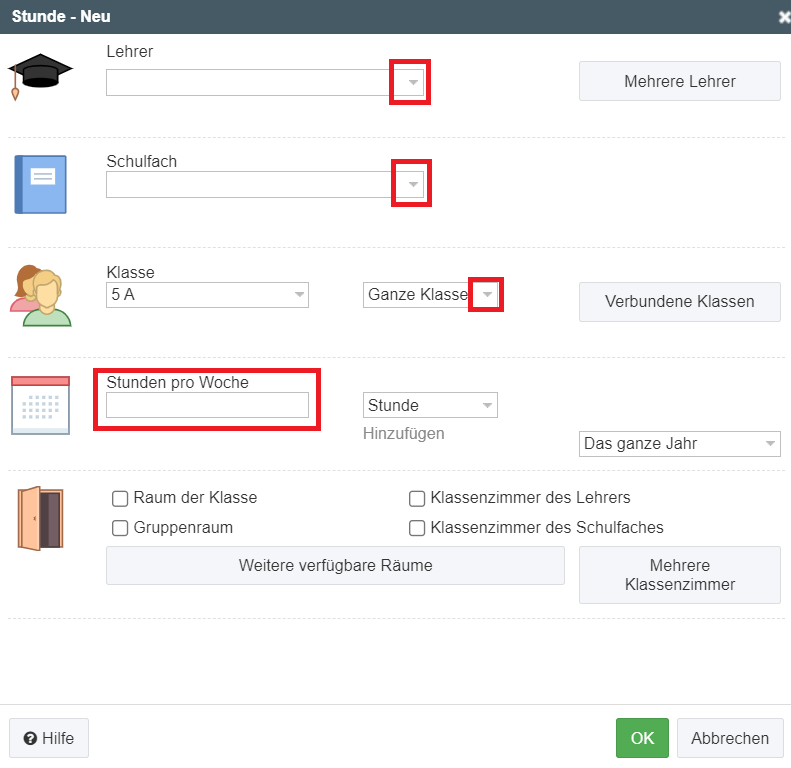Click the Mehrere Lehrer button
Image resolution: width=791 pixels, height=768 pixels.
click(x=680, y=81)
